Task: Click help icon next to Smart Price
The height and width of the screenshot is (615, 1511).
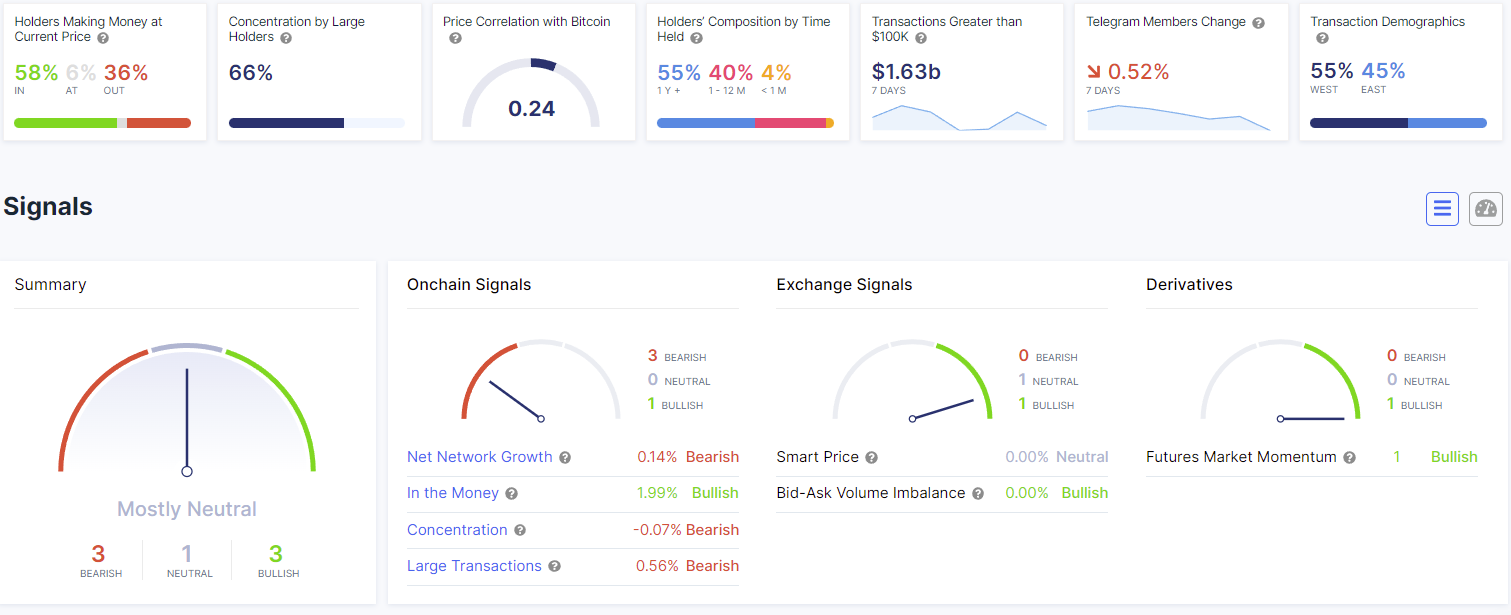Action: pos(871,458)
